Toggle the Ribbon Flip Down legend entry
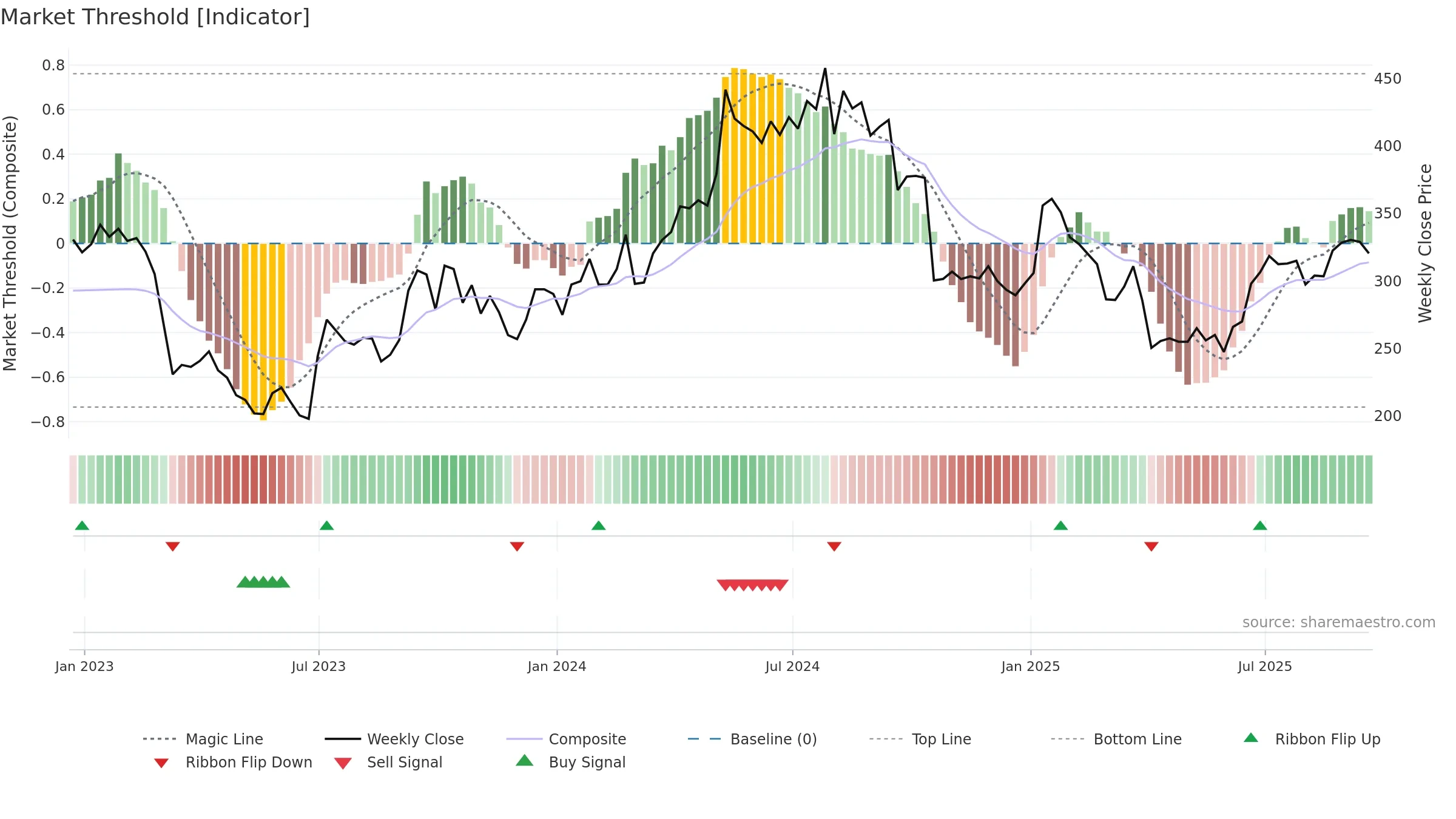 tap(232, 762)
